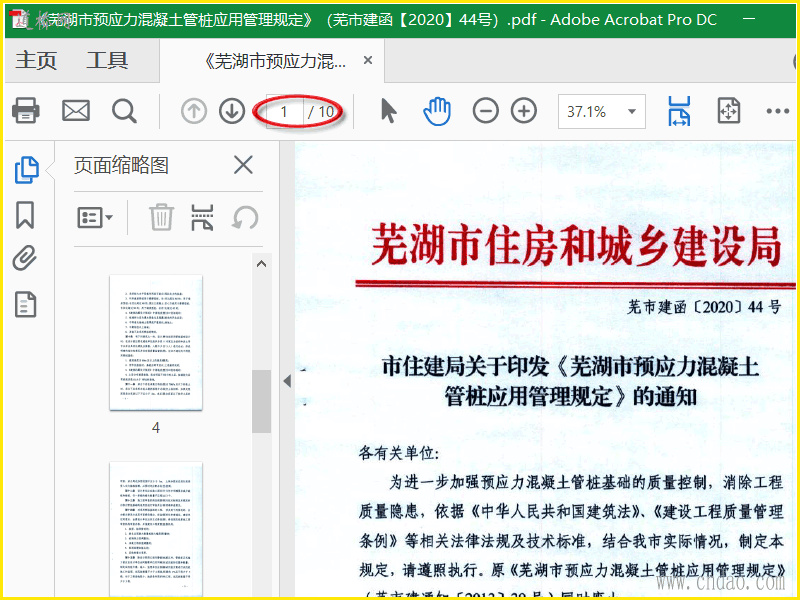Viewport: 800px width, 600px height.
Task: Open the bookmarks panel icon
Action: click(x=25, y=215)
